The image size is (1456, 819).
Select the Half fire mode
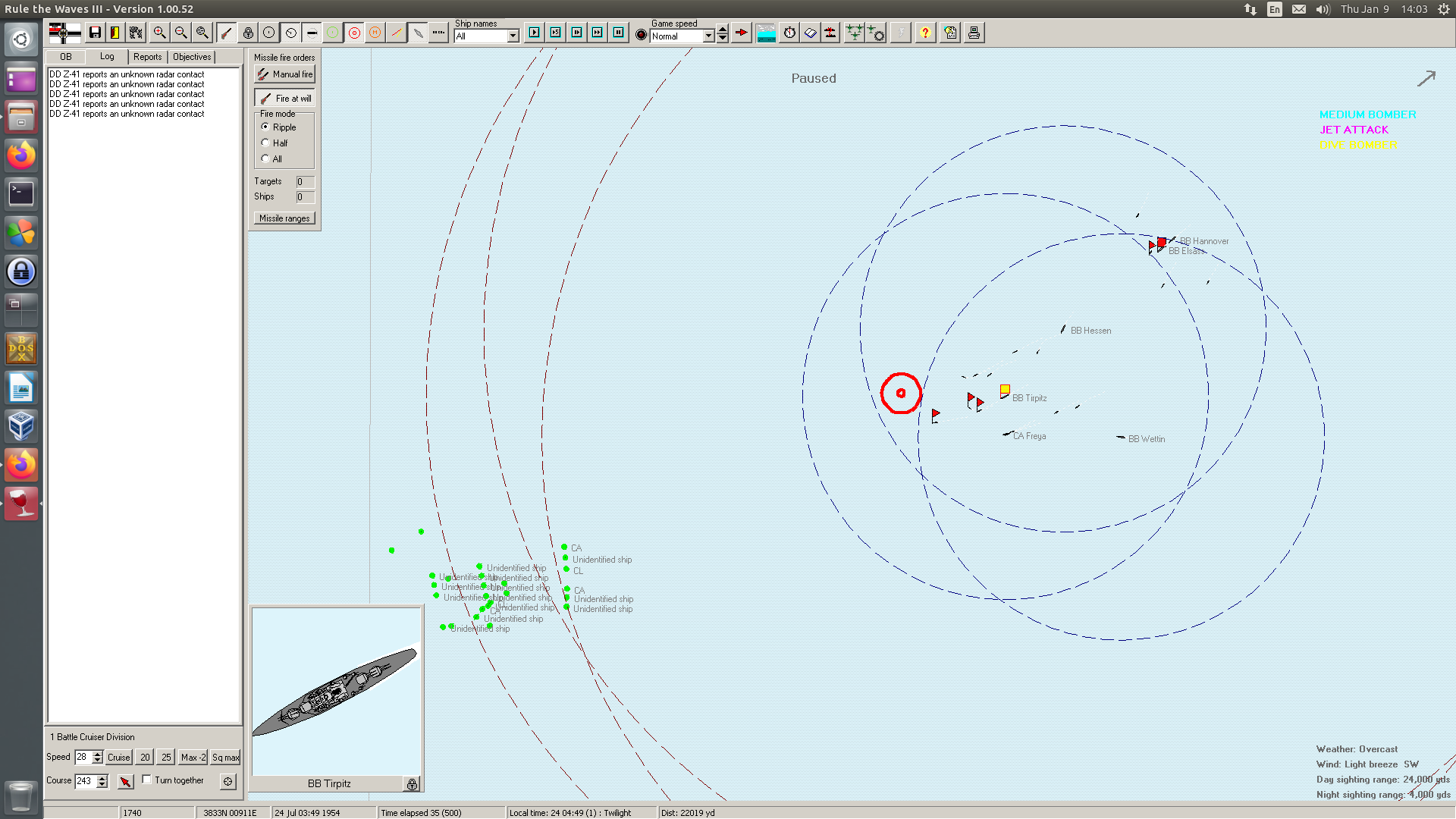[265, 143]
